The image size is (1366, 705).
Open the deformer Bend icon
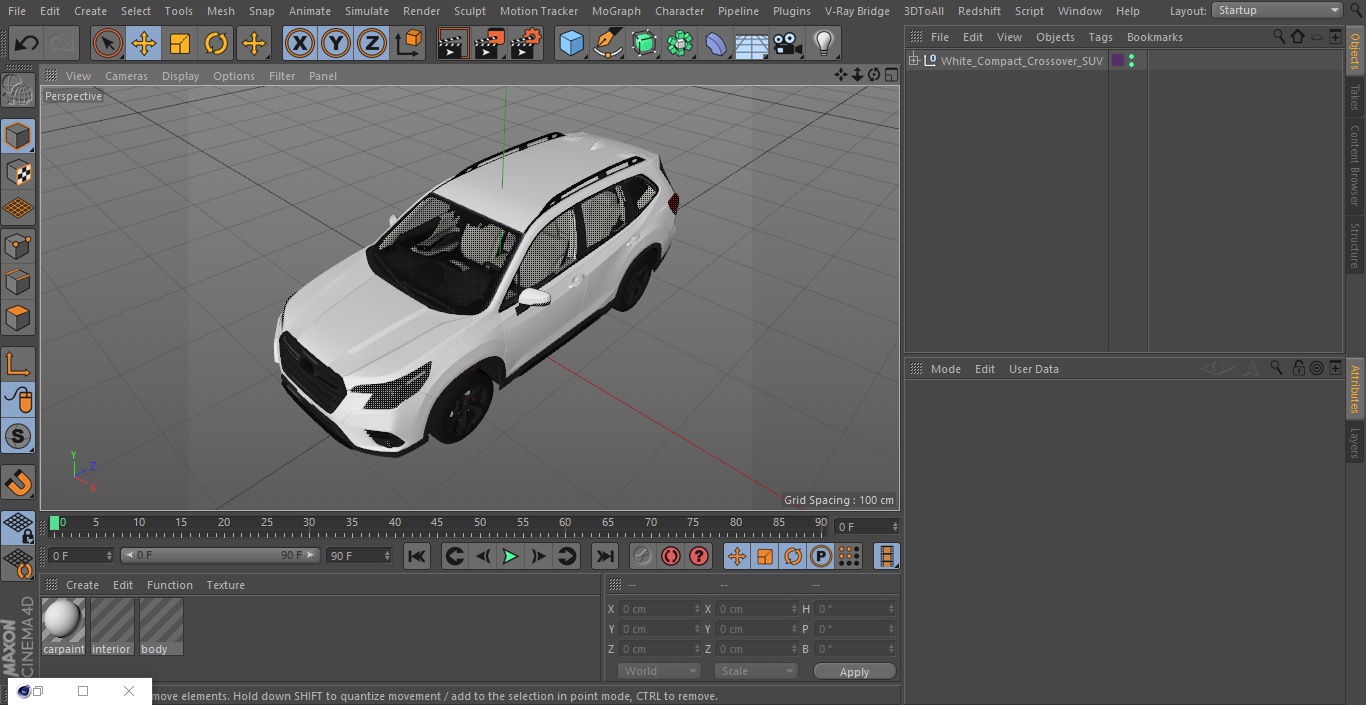[x=716, y=43]
